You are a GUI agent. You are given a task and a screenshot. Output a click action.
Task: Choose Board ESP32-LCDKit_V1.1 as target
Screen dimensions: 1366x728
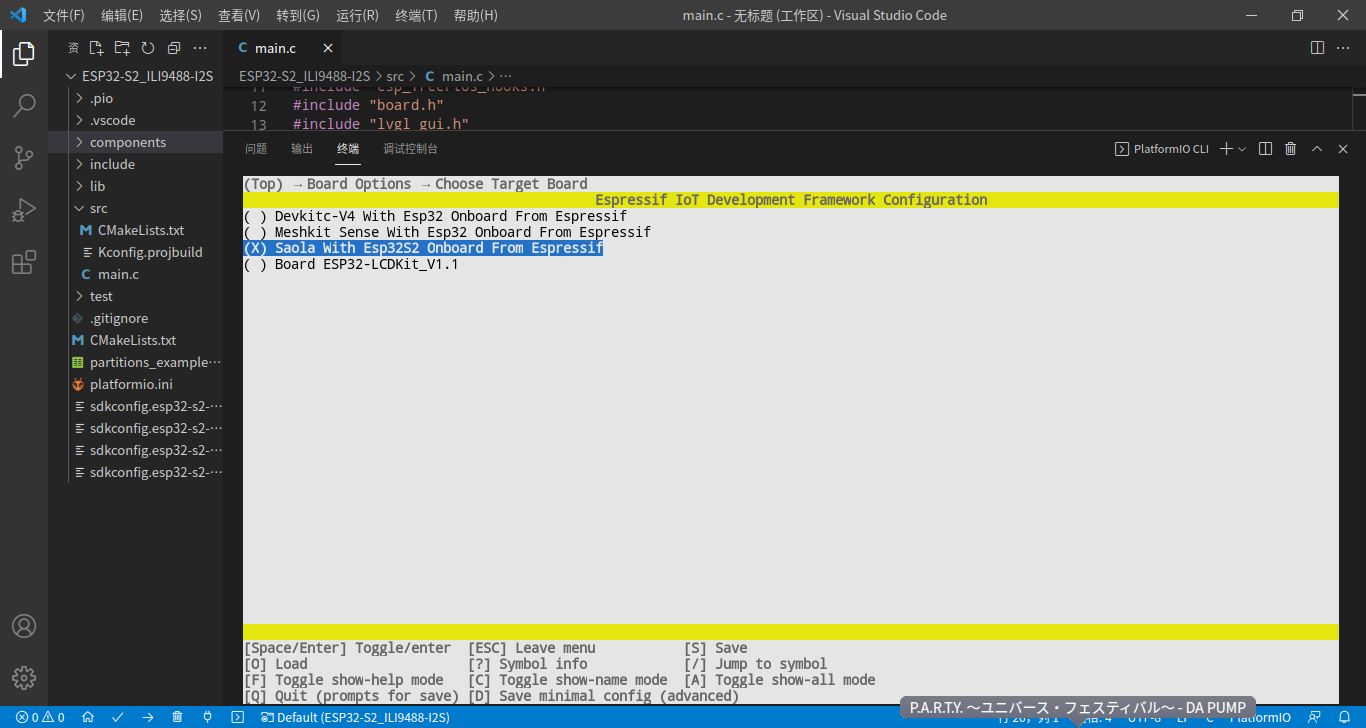352,264
